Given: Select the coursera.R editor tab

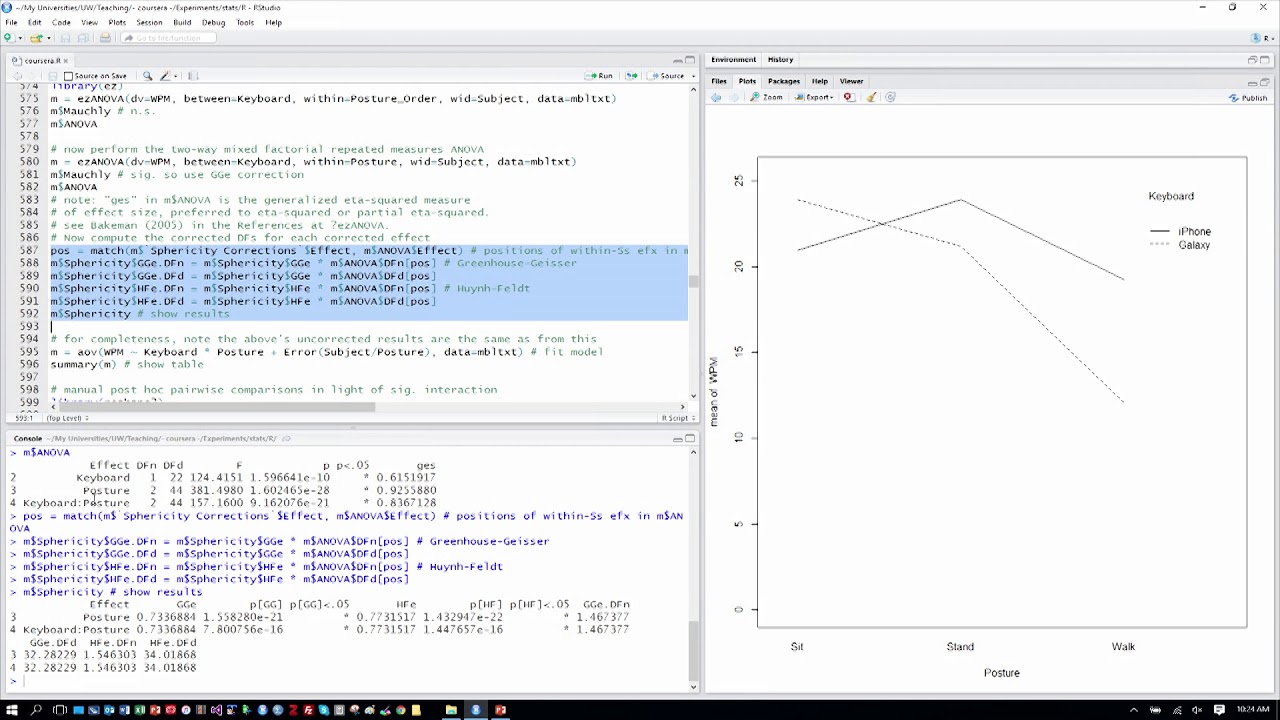Looking at the screenshot, I should 43,61.
